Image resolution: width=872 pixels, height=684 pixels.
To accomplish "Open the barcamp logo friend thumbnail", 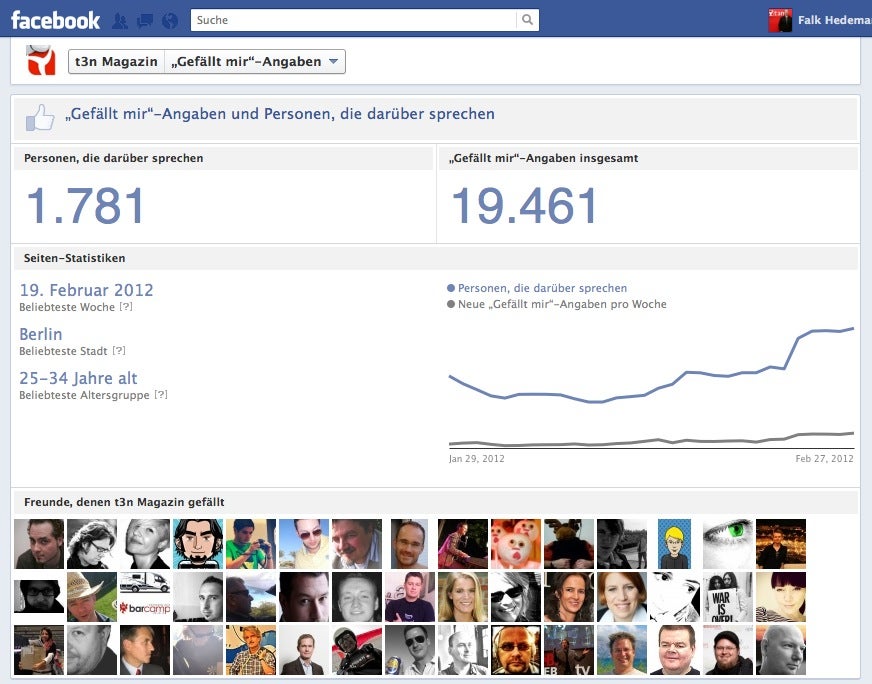I will coord(145,597).
